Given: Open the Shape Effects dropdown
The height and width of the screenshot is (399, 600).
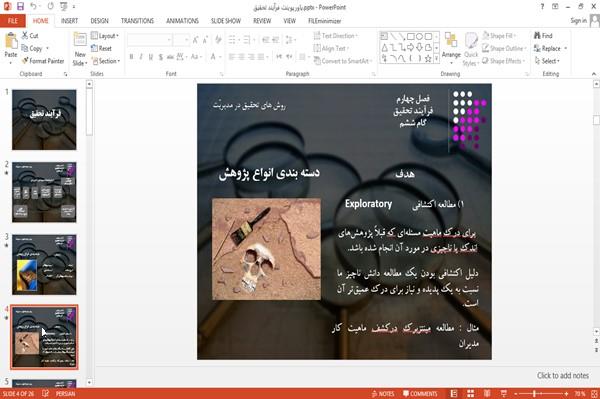Looking at the screenshot, I should coord(504,61).
